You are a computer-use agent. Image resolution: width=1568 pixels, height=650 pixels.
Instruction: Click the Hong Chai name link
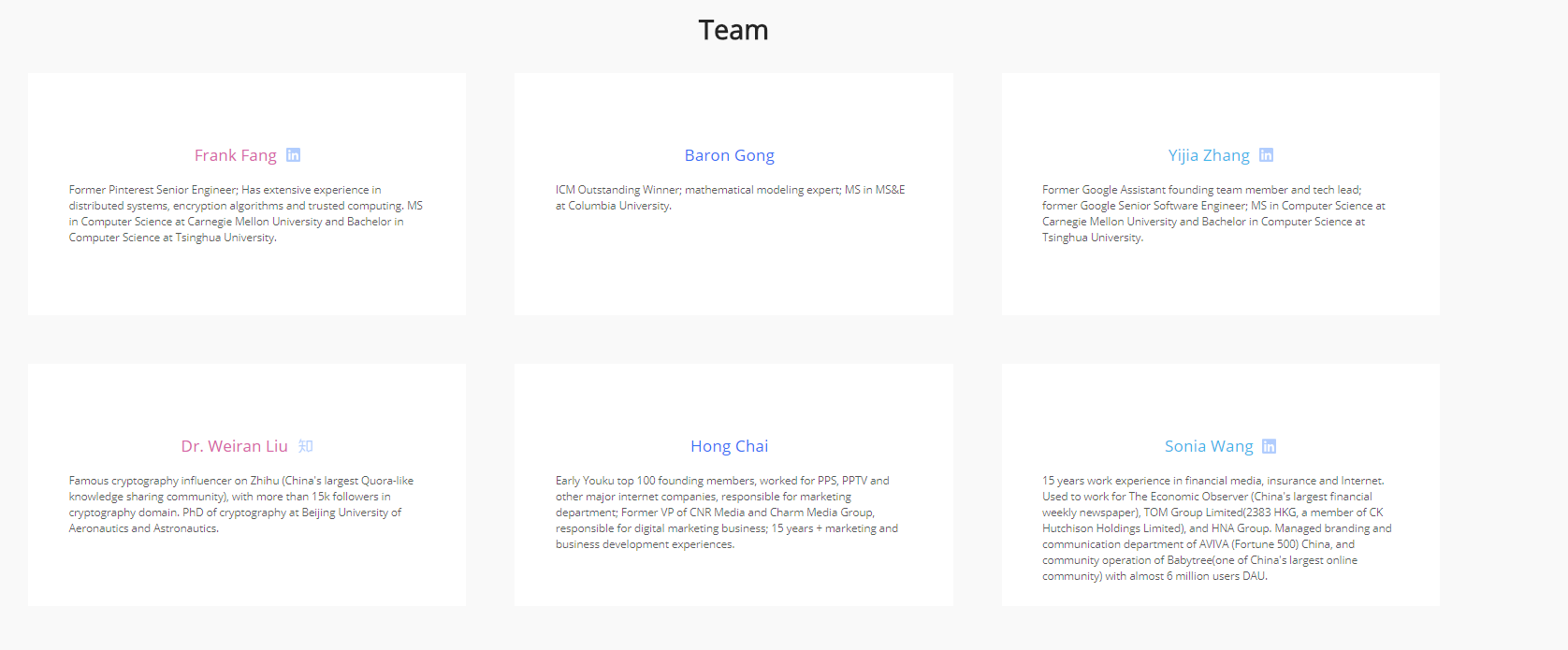point(730,446)
